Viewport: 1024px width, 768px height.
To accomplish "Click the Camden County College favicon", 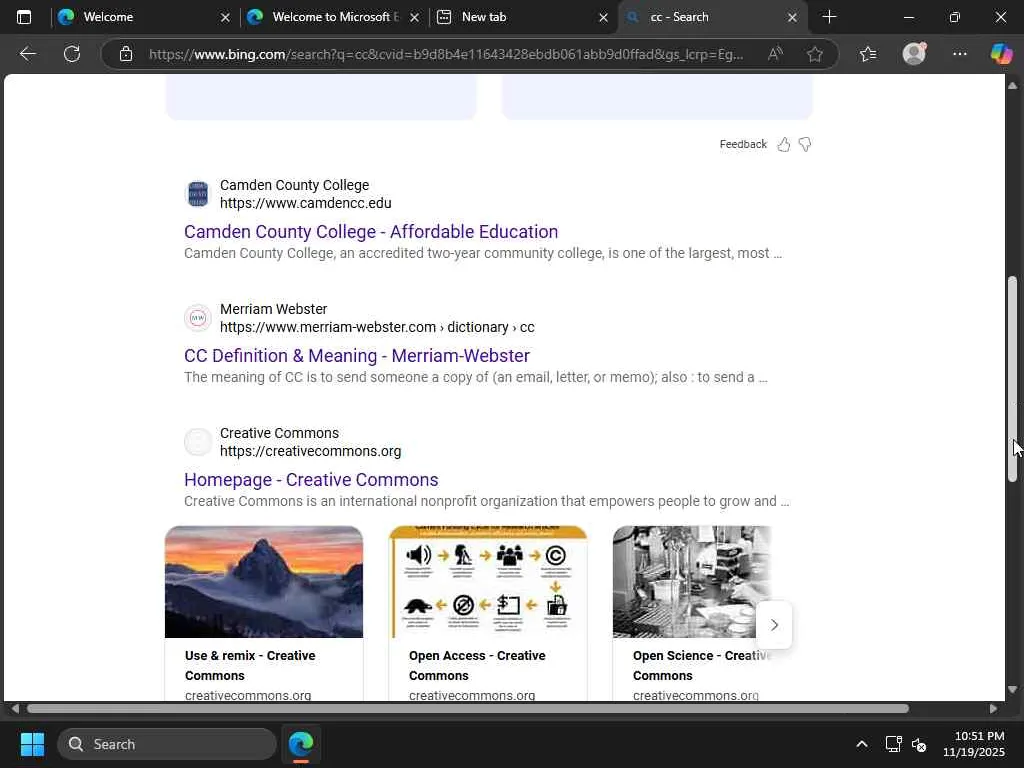I will [198, 194].
